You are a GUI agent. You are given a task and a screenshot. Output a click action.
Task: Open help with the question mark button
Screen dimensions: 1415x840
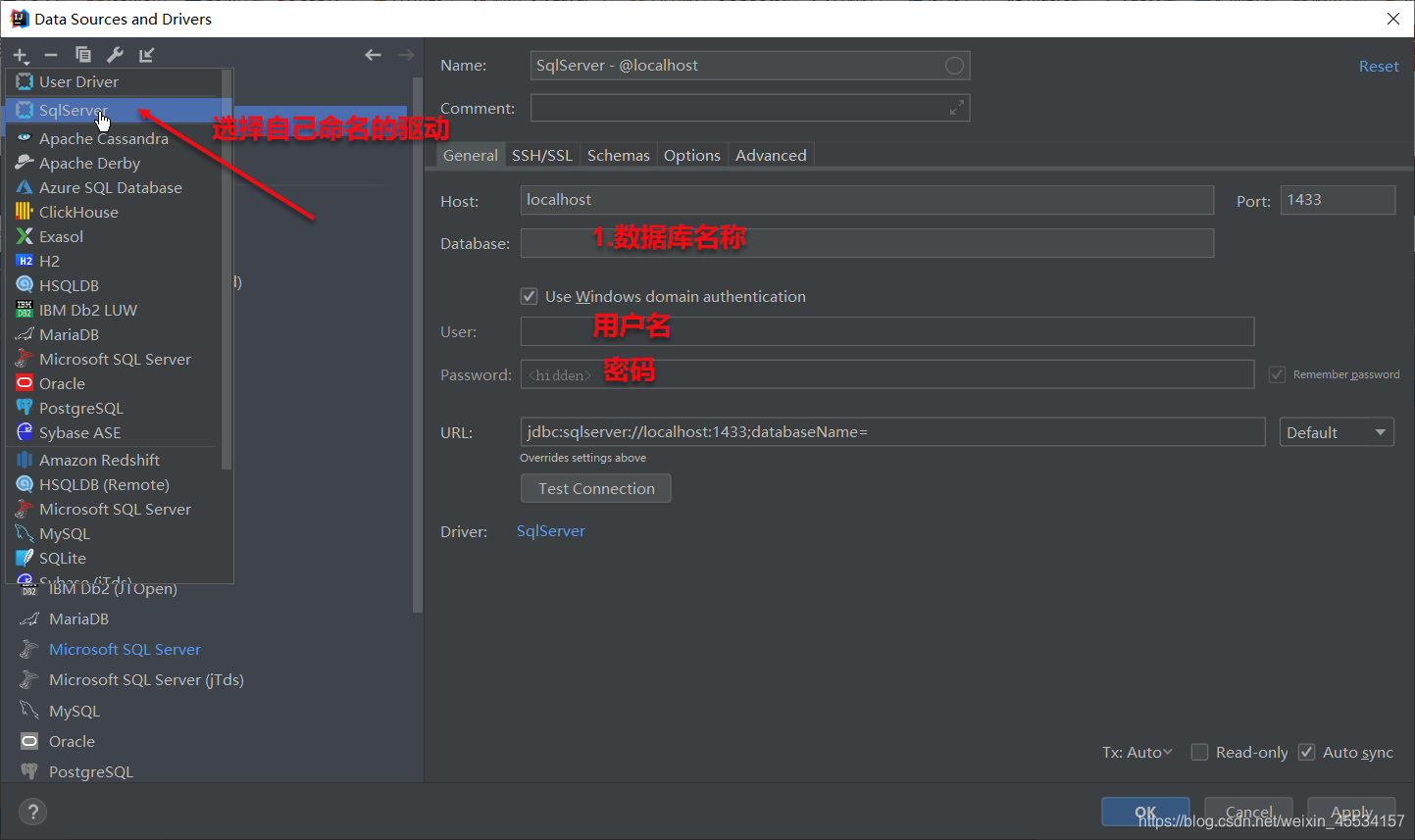[x=32, y=812]
